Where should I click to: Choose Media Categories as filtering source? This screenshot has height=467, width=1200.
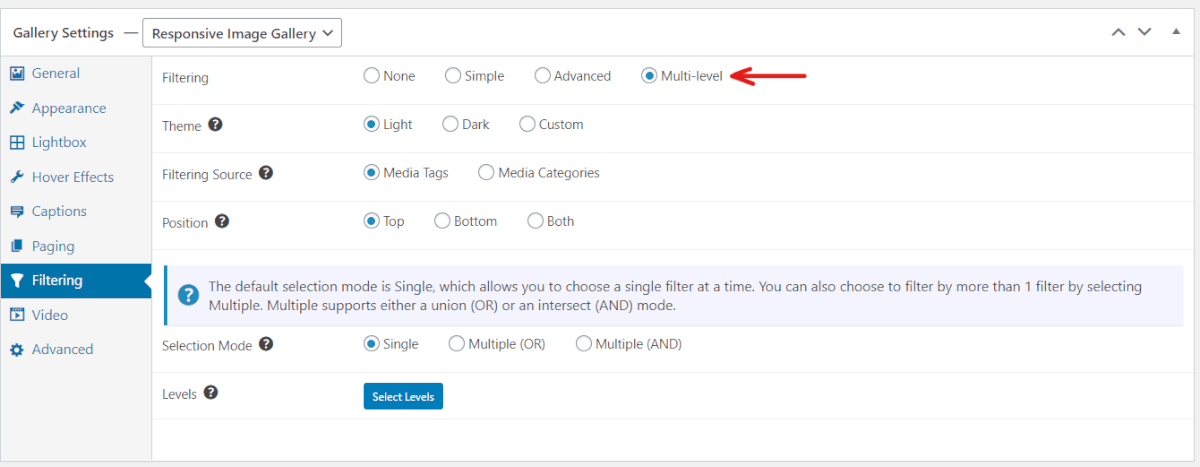click(x=486, y=173)
